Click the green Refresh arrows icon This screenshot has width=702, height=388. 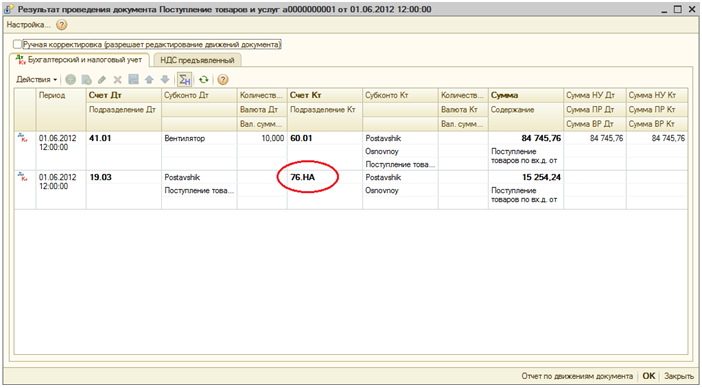coord(204,80)
